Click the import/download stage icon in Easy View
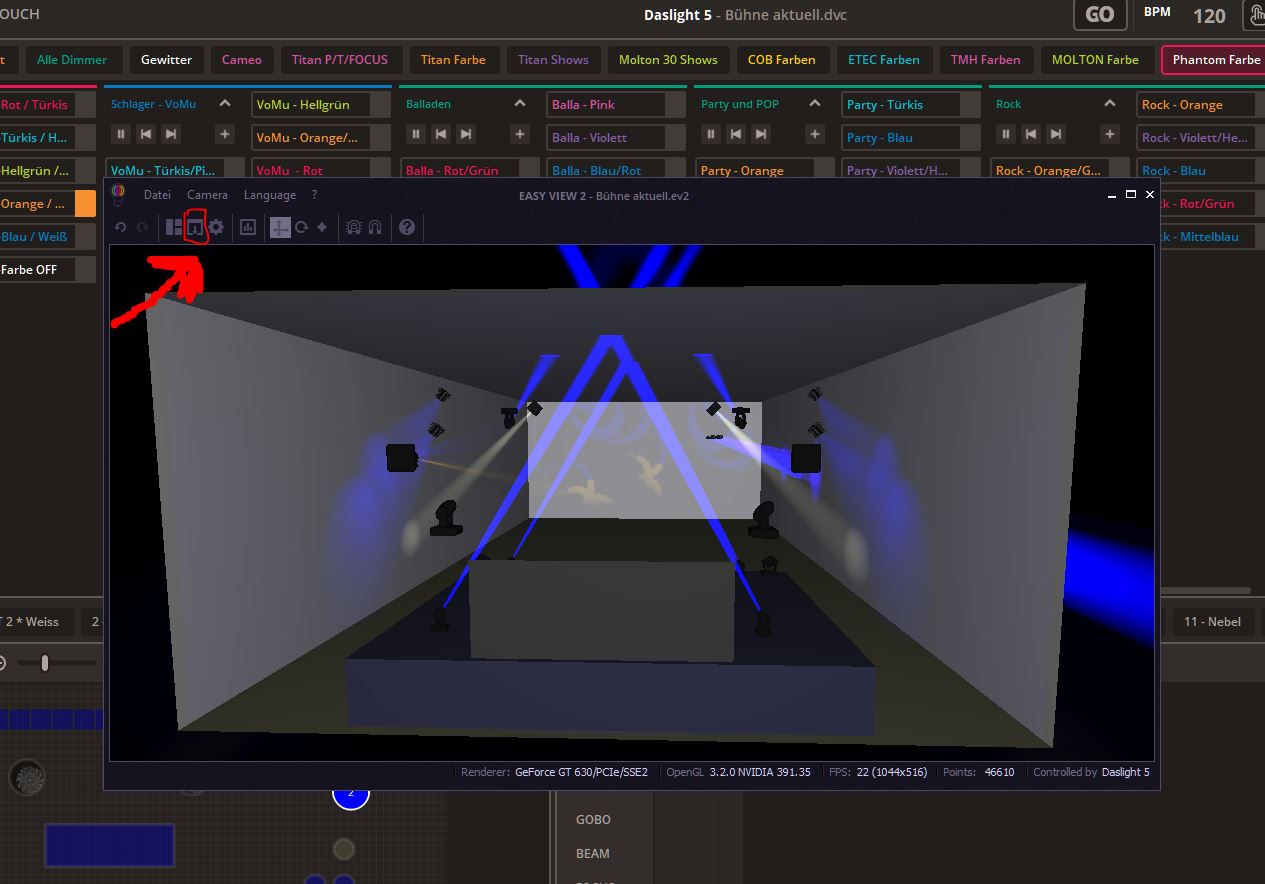The height and width of the screenshot is (884, 1265). 195,227
